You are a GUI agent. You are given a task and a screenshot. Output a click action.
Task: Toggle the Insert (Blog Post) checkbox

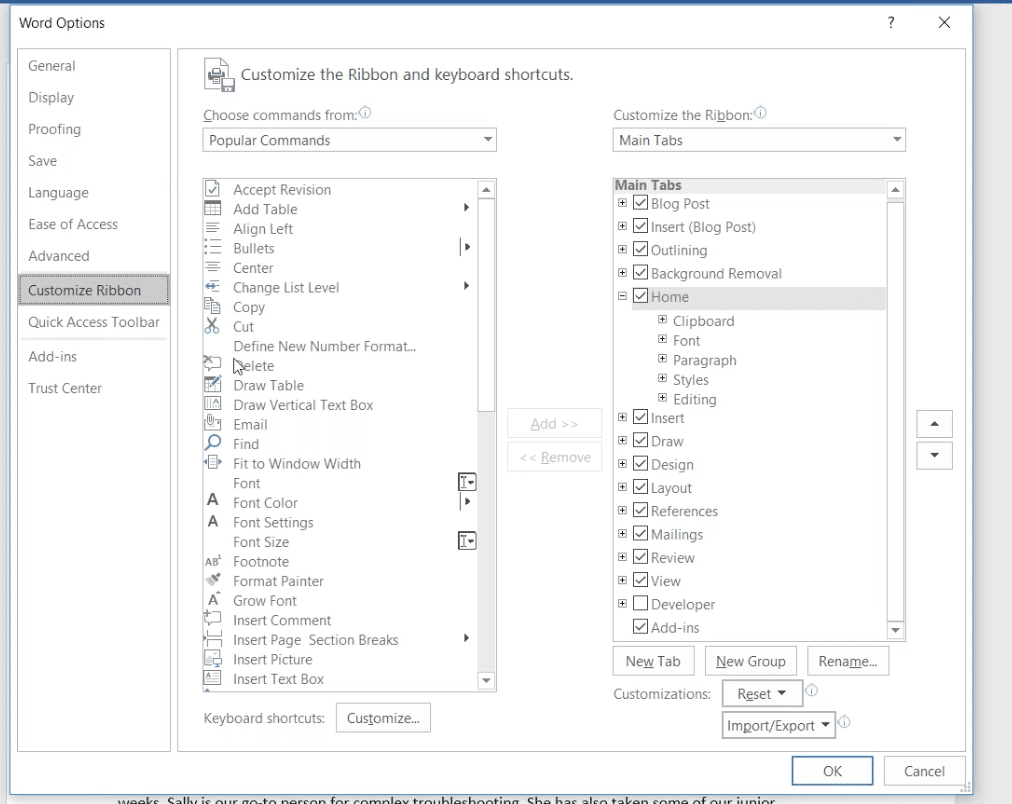pos(640,226)
